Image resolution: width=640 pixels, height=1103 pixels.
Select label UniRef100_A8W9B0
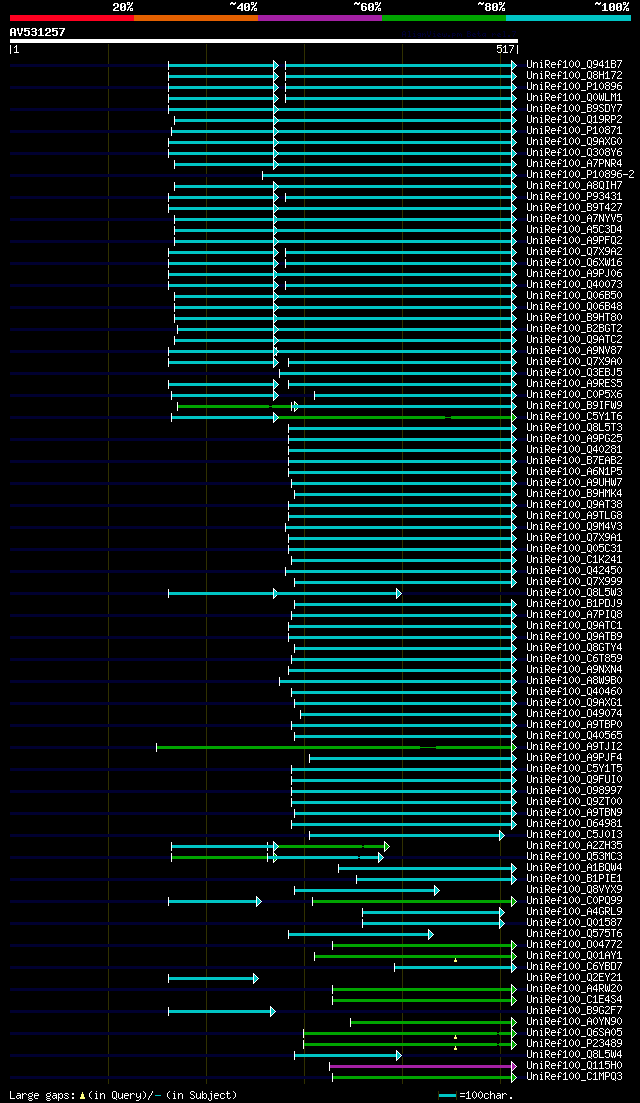[x=575, y=681]
